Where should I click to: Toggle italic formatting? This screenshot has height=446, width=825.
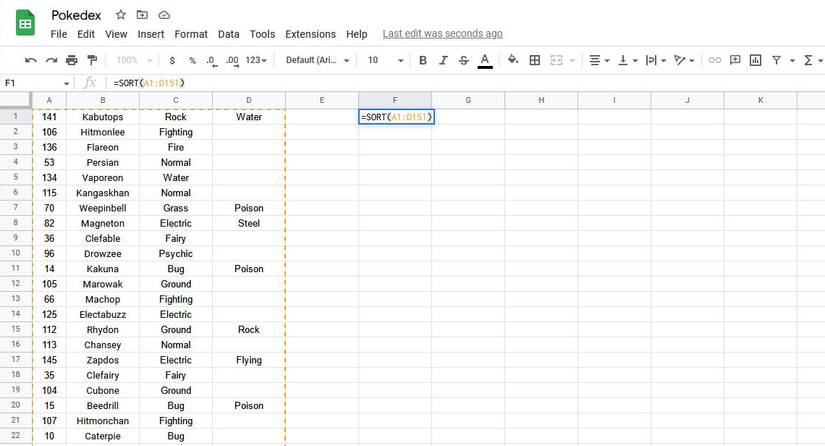[443, 60]
